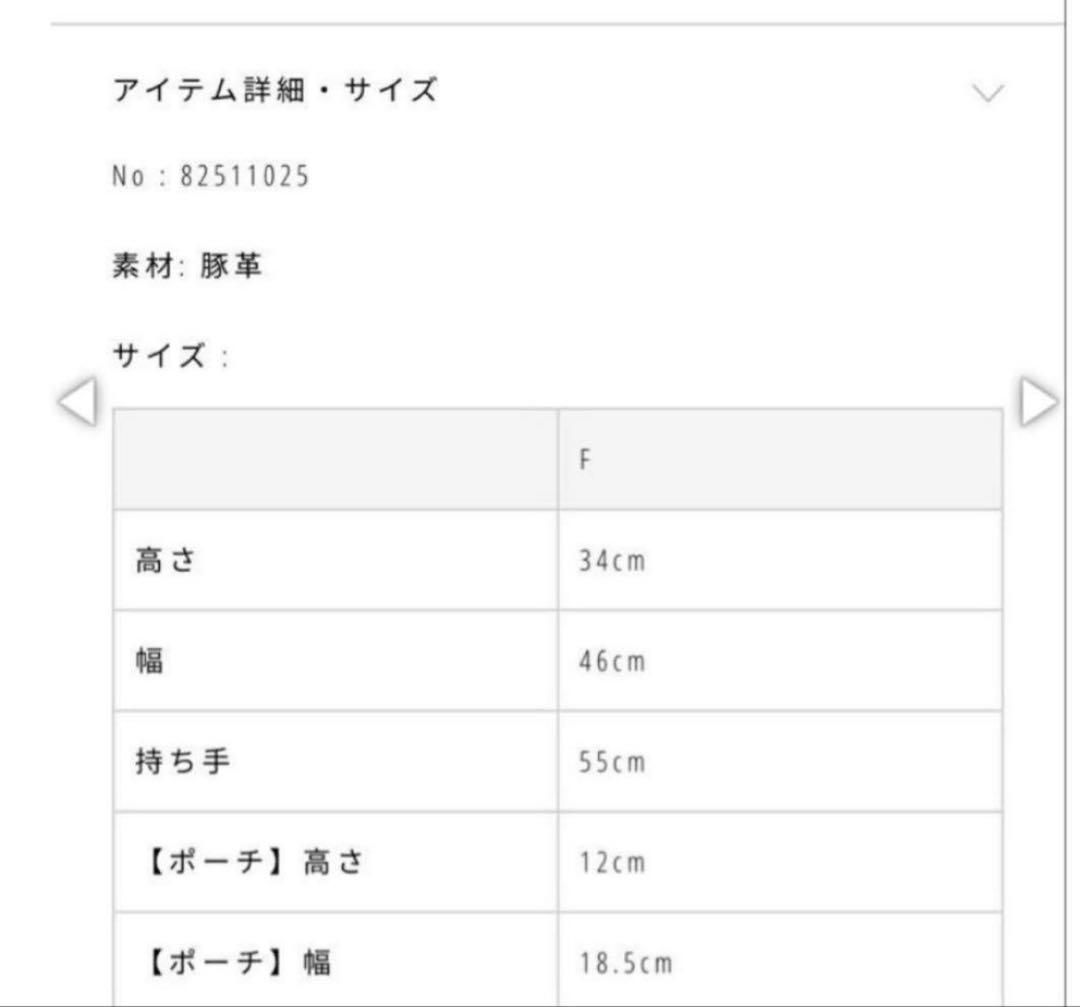The height and width of the screenshot is (1007, 1080).
Task: Click the 46cm width value
Action: tap(612, 662)
